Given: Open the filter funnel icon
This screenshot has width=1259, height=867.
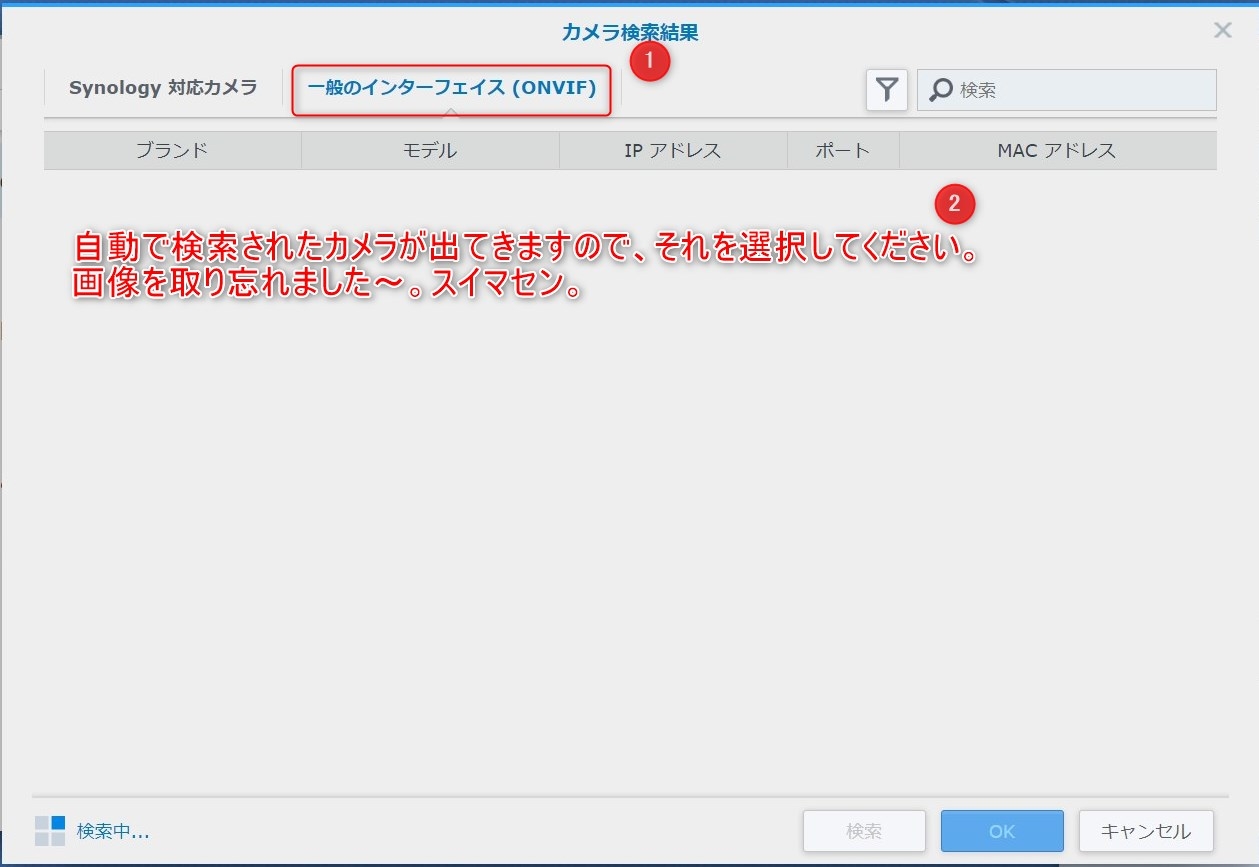Looking at the screenshot, I should click(886, 90).
